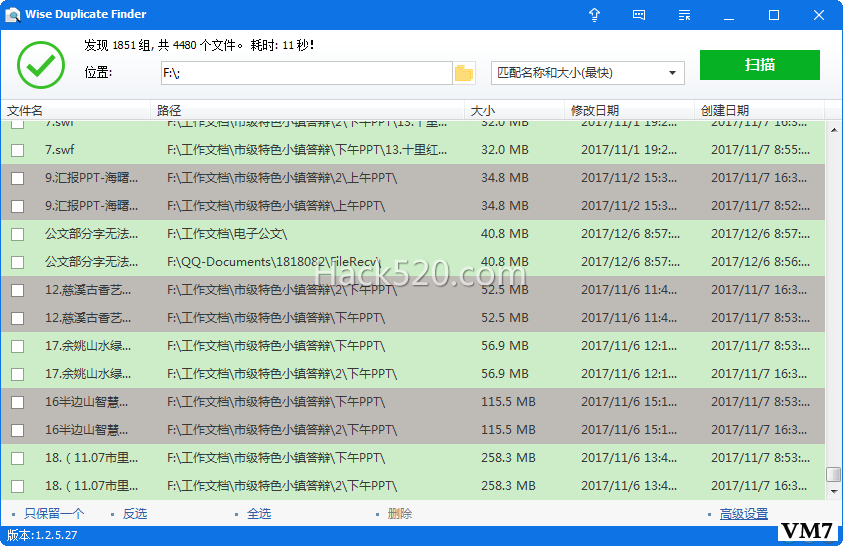The height and width of the screenshot is (546, 843).
Task: Click the vertical scrollbar thumb
Action: point(833,474)
